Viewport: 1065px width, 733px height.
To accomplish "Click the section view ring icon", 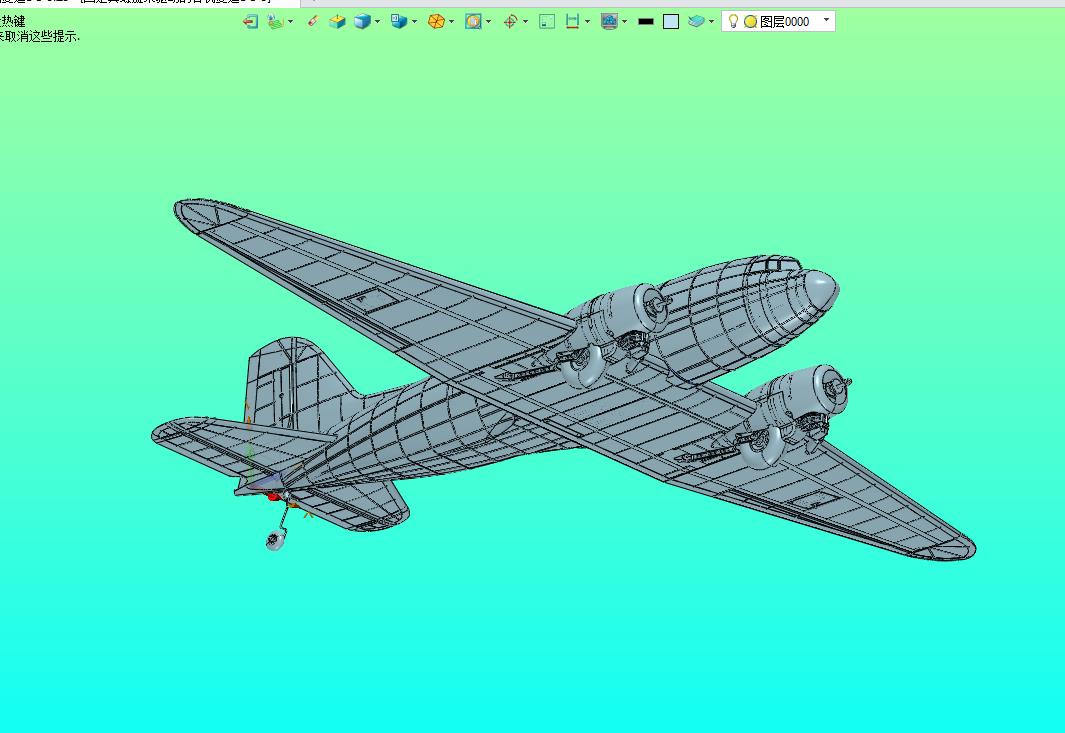I will pos(473,22).
